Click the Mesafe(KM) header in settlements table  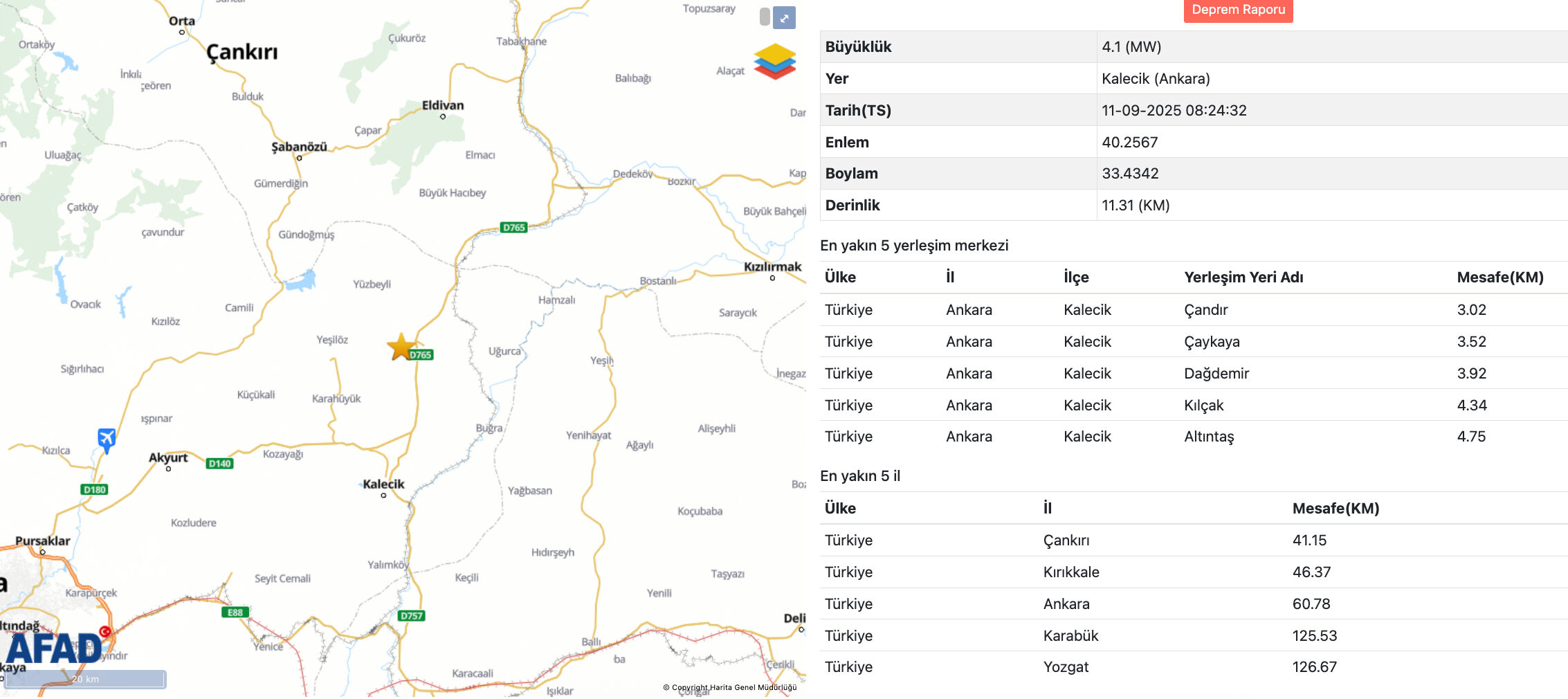1499,278
